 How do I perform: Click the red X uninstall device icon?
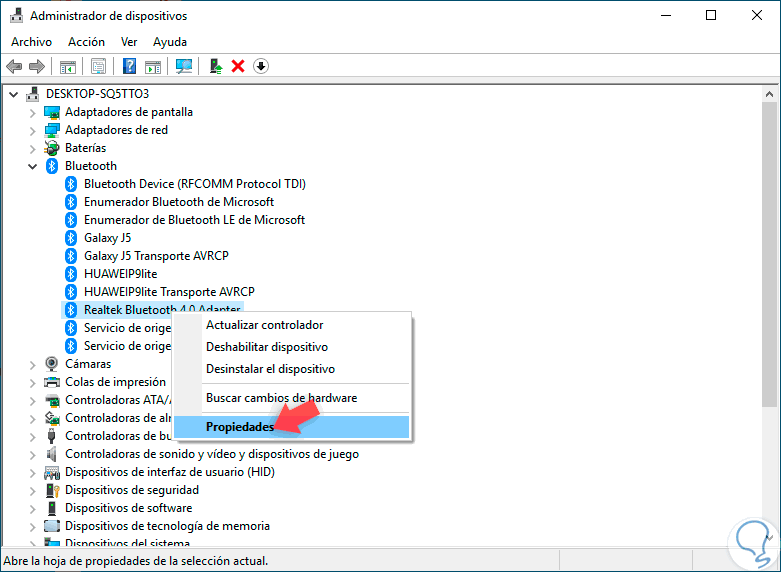point(238,66)
